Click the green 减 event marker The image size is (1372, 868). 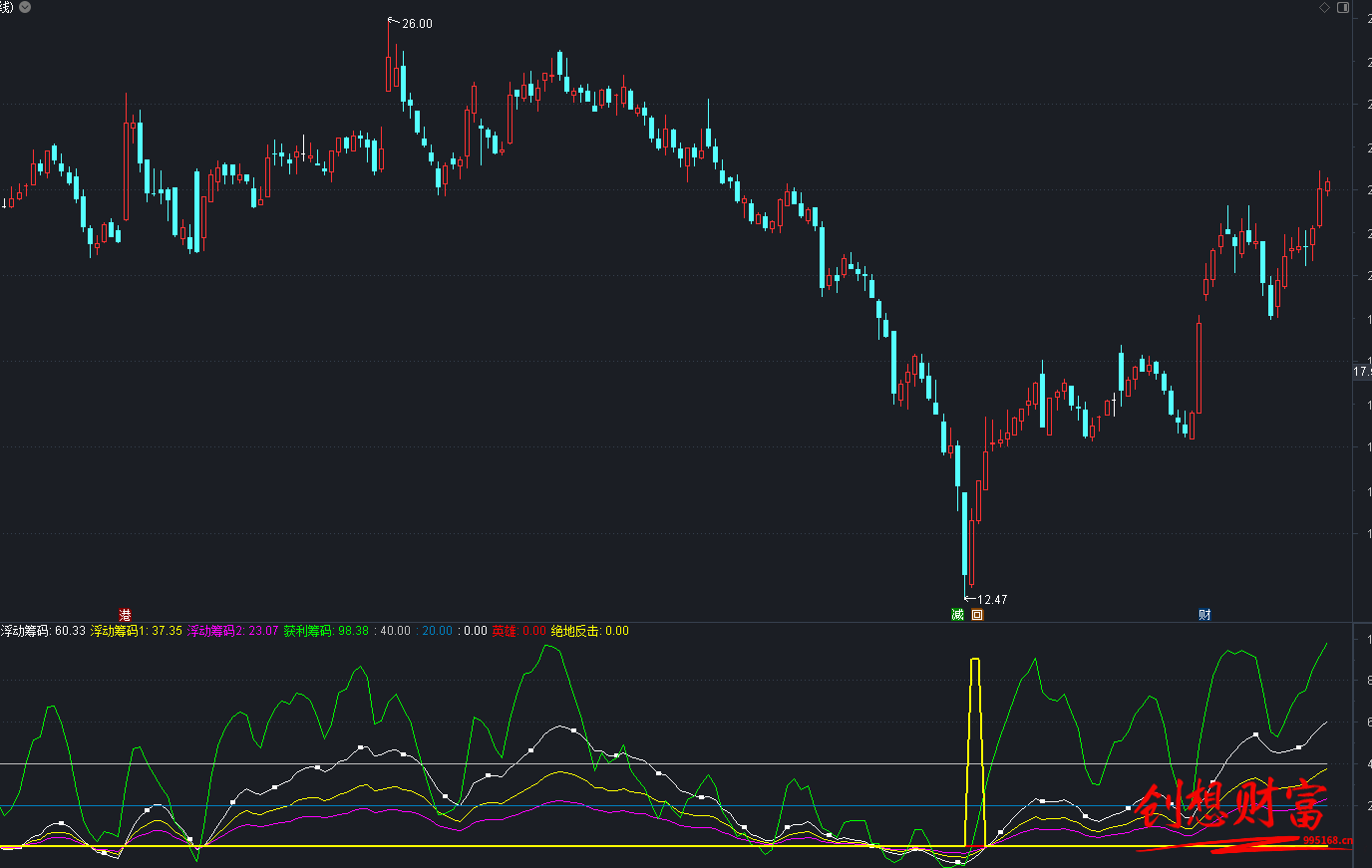(958, 615)
